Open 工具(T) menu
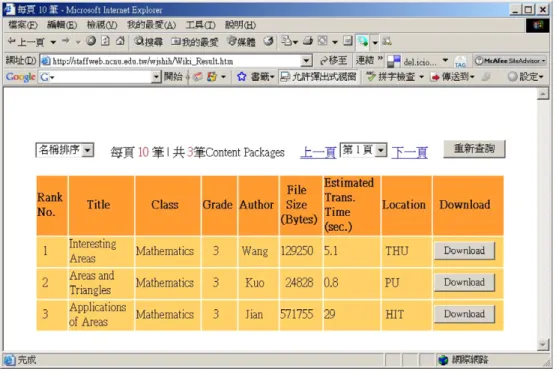556x372 pixels. [x=200, y=25]
